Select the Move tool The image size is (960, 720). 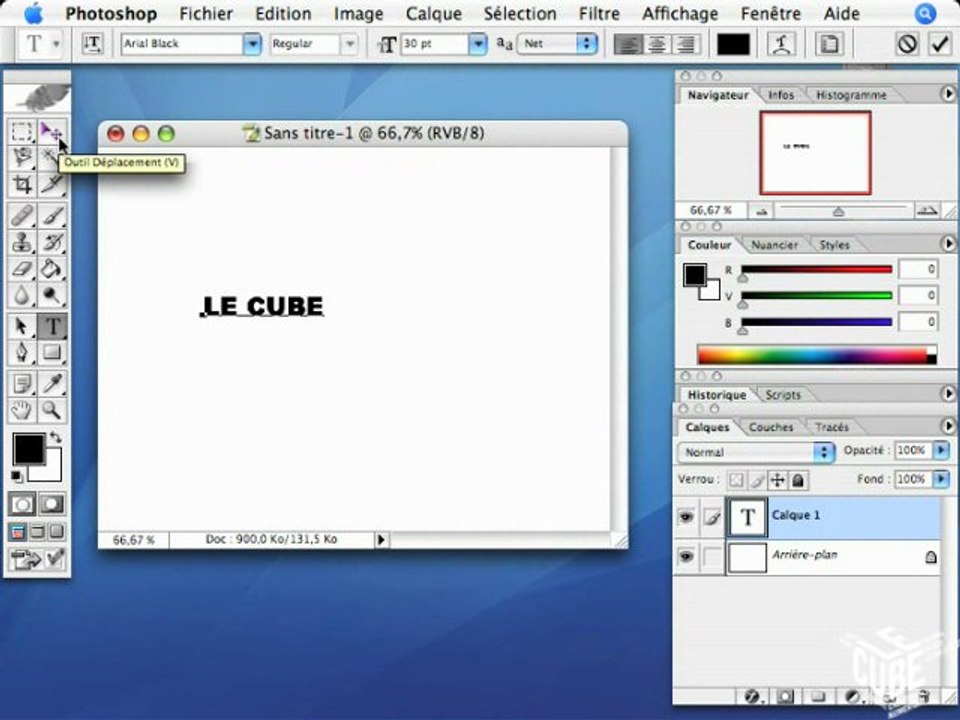tap(51, 131)
